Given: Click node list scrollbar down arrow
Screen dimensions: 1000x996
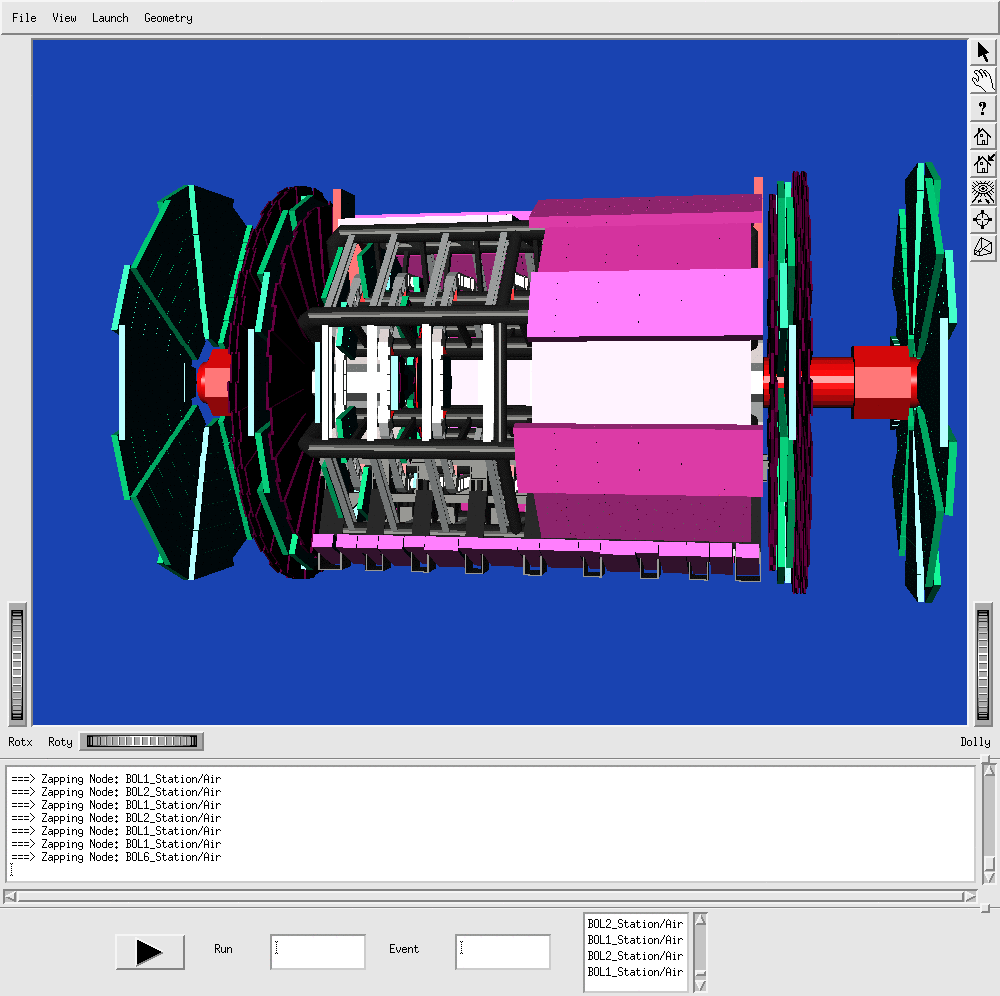Looking at the screenshot, I should (x=700, y=984).
